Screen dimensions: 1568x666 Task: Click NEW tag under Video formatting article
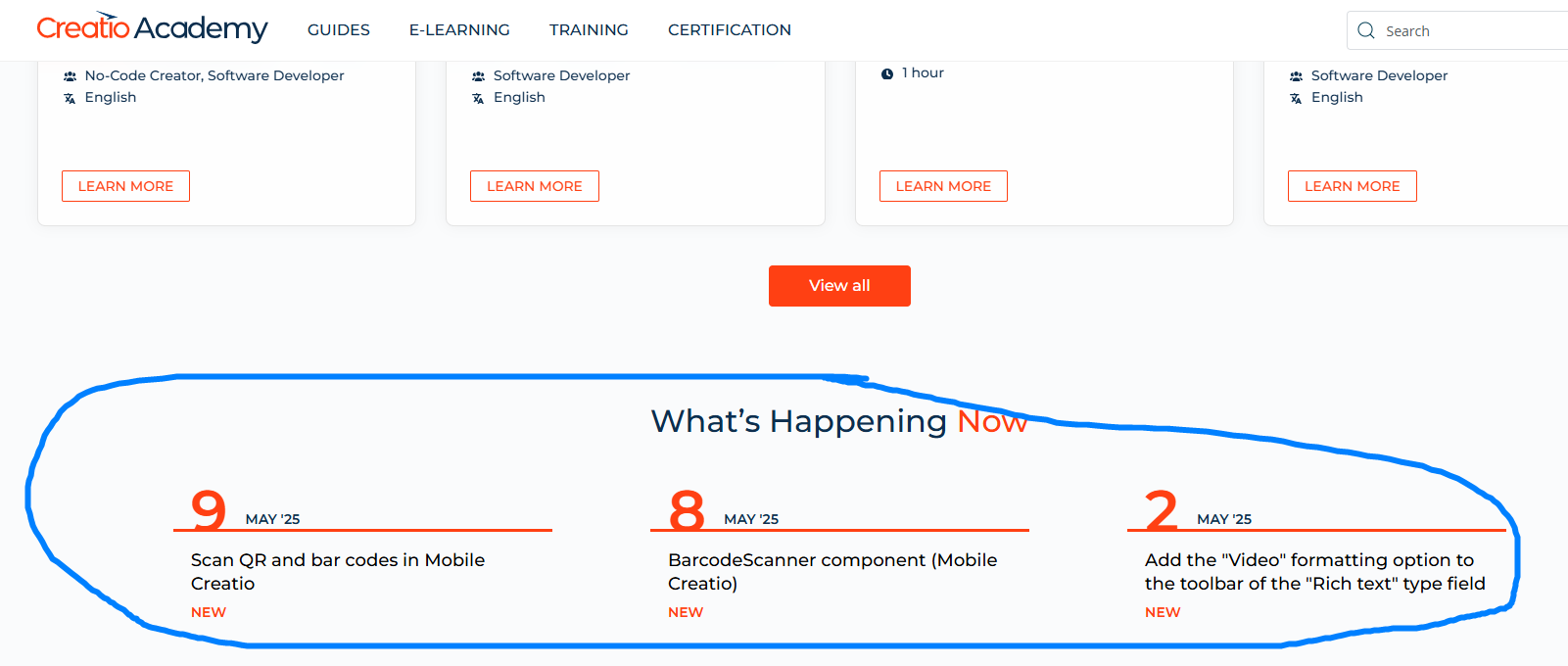tap(1163, 612)
